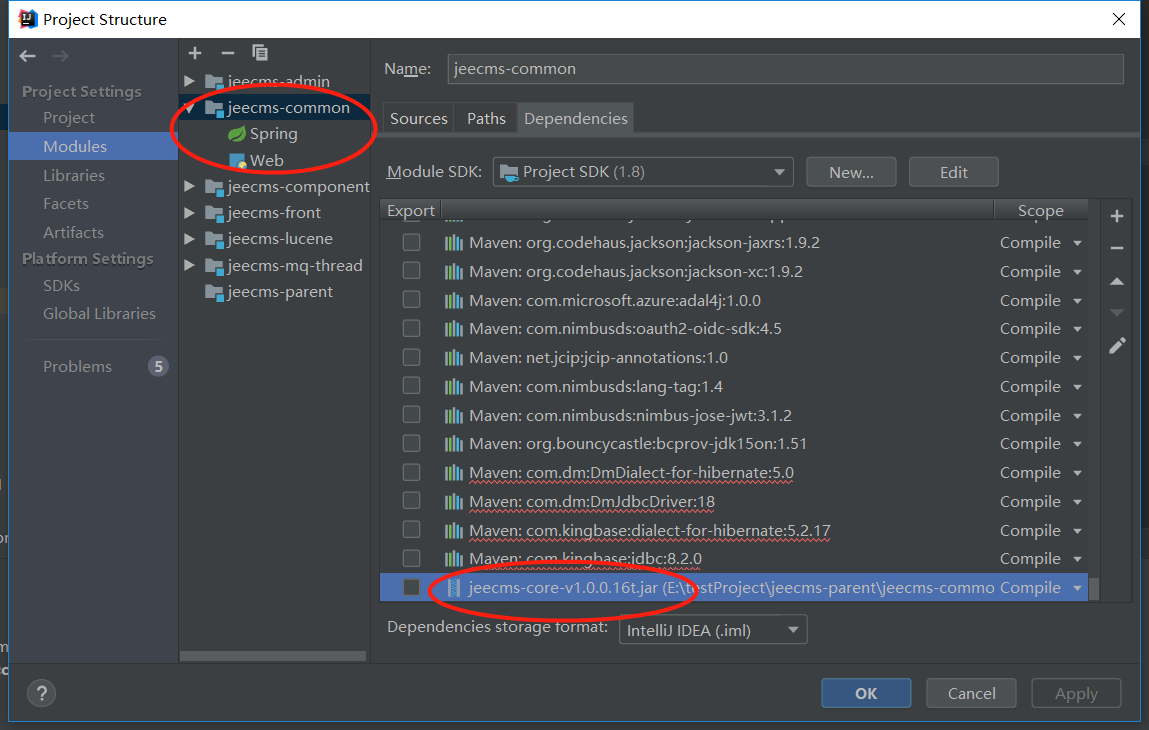Open help with the question mark icon
The width and height of the screenshot is (1149, 730).
[x=42, y=693]
